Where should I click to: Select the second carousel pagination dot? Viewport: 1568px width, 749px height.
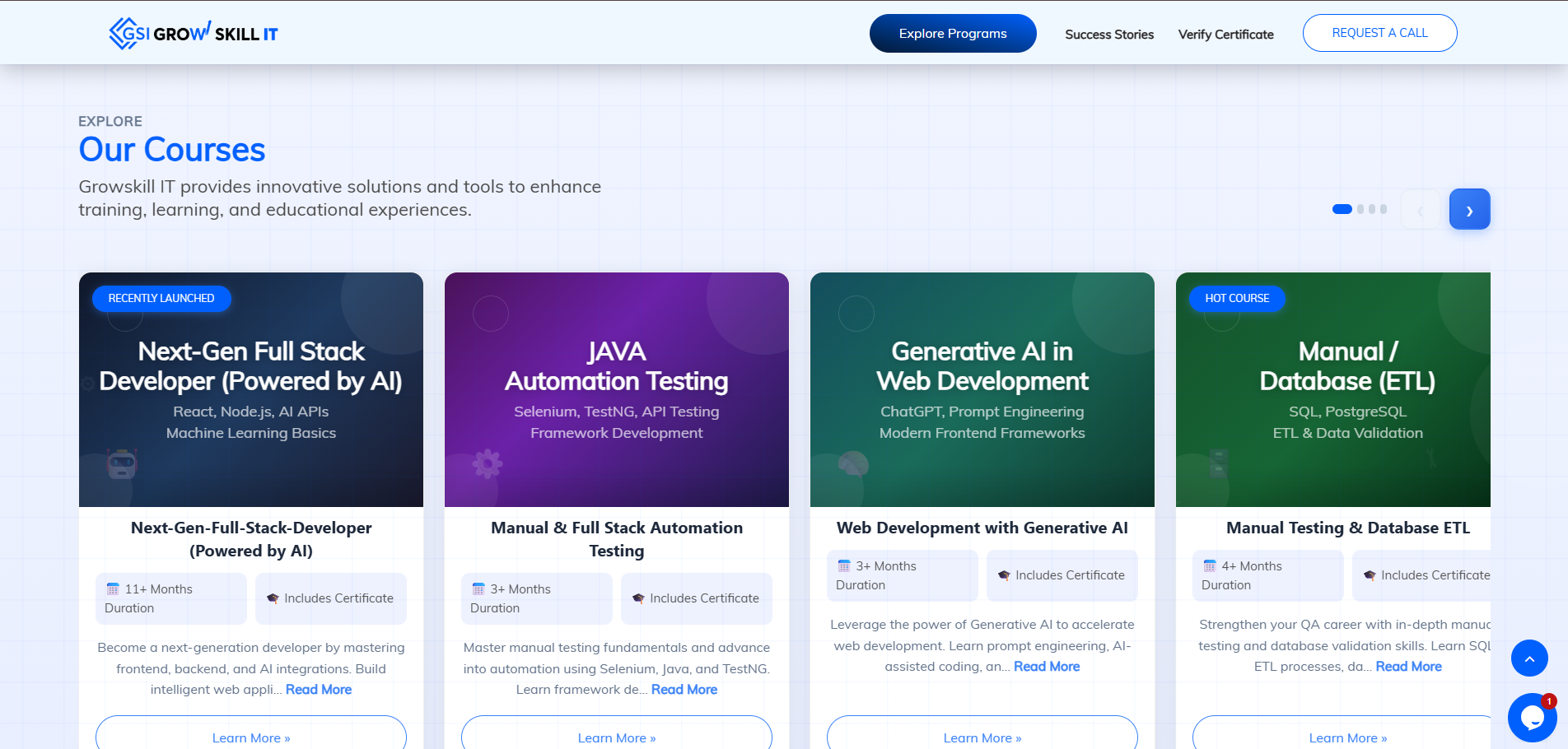[1360, 209]
